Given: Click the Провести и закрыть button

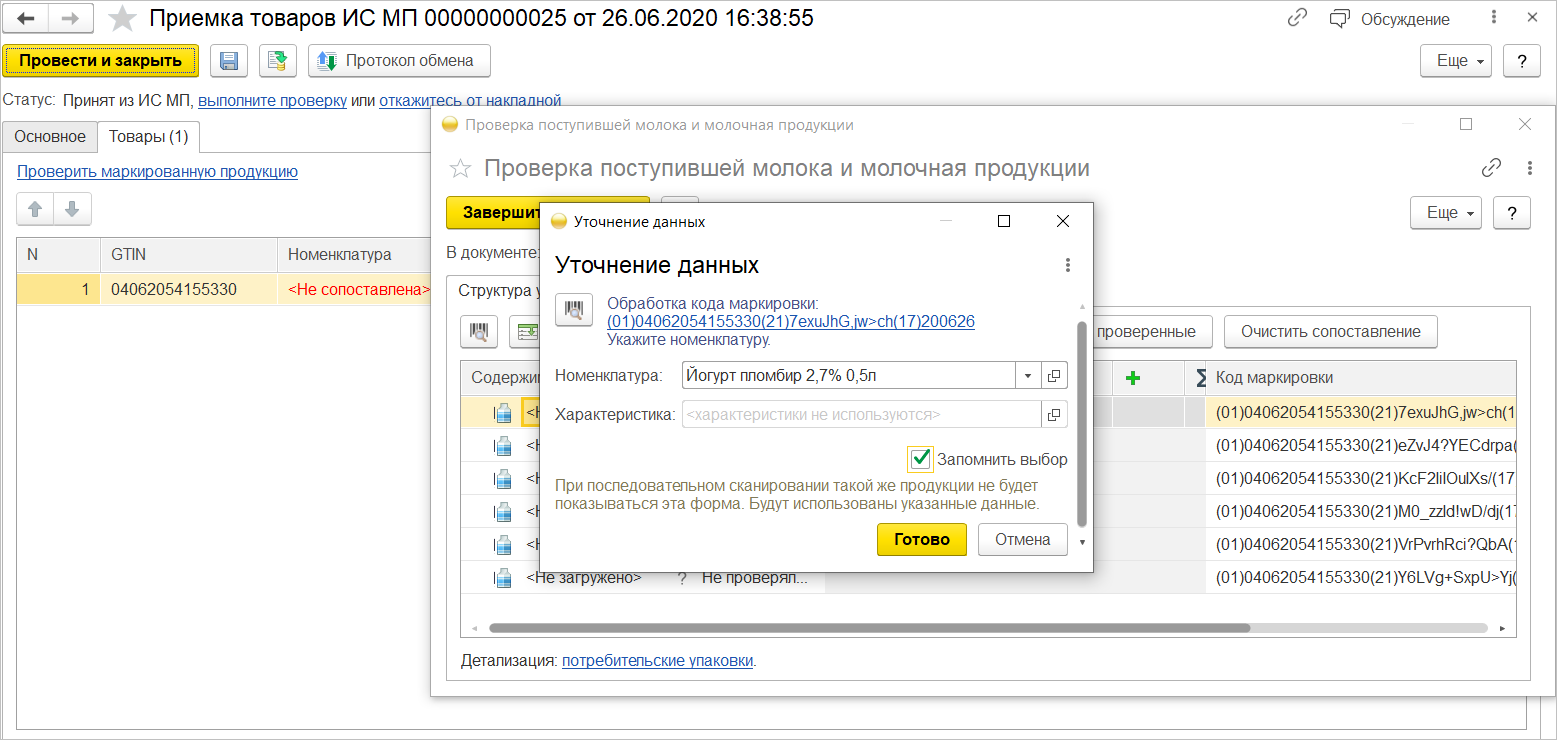Looking at the screenshot, I should (x=101, y=61).
